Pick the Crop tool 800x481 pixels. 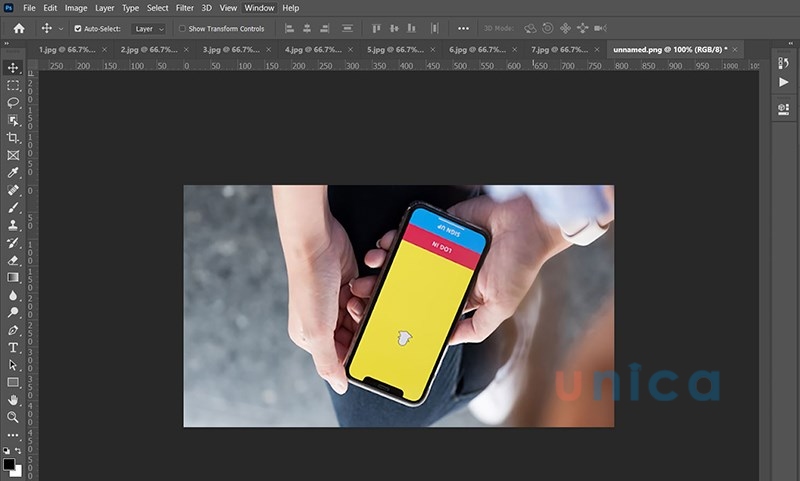13,137
